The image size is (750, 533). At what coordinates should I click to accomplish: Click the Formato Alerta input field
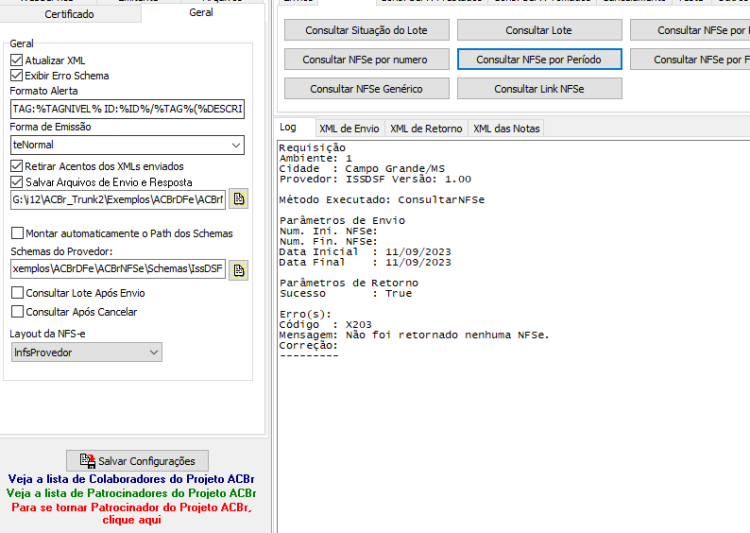tap(127, 109)
